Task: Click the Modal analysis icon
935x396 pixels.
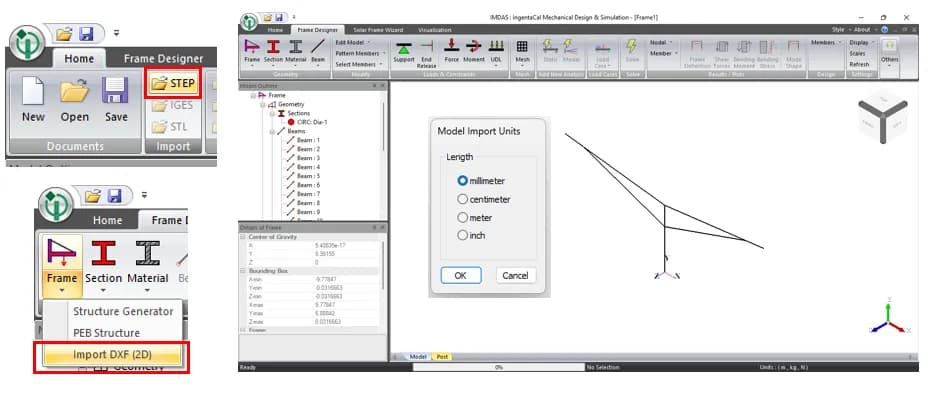Action: pyautogui.click(x=571, y=47)
